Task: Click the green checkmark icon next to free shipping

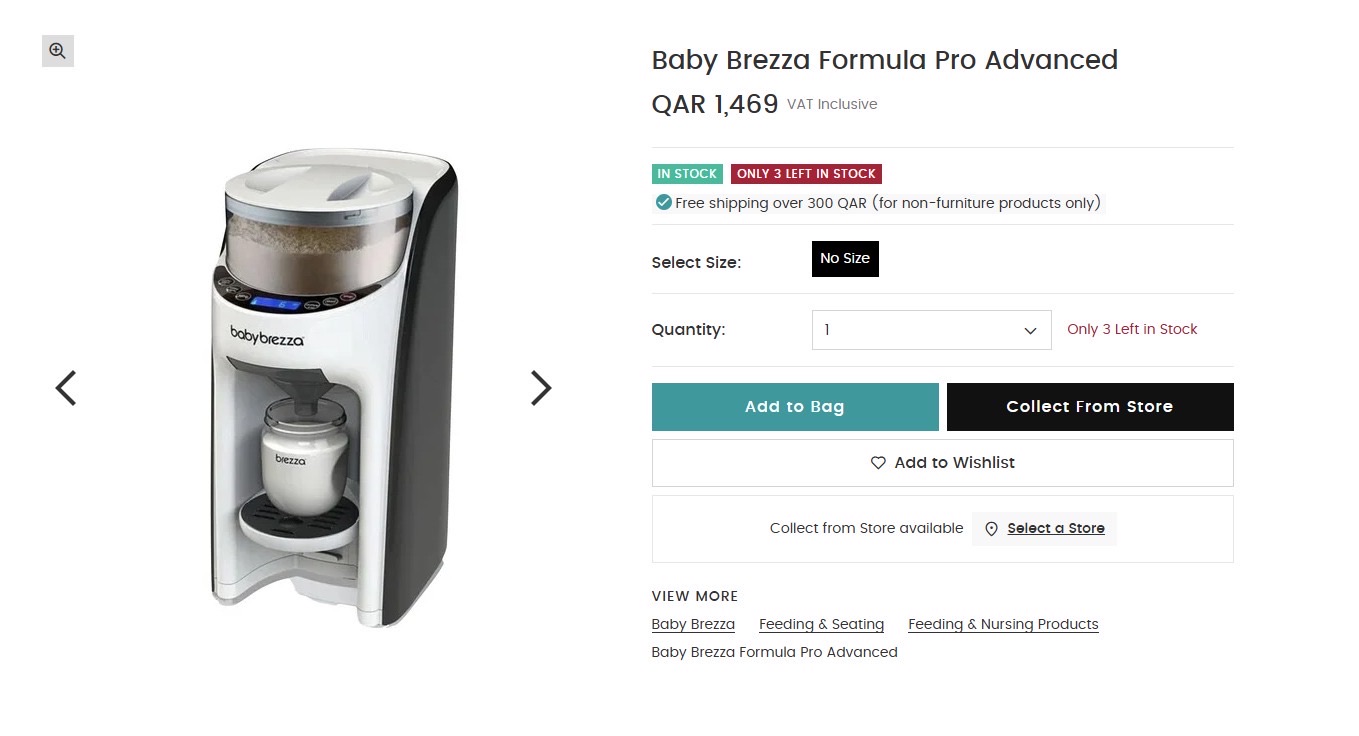Action: (662, 203)
